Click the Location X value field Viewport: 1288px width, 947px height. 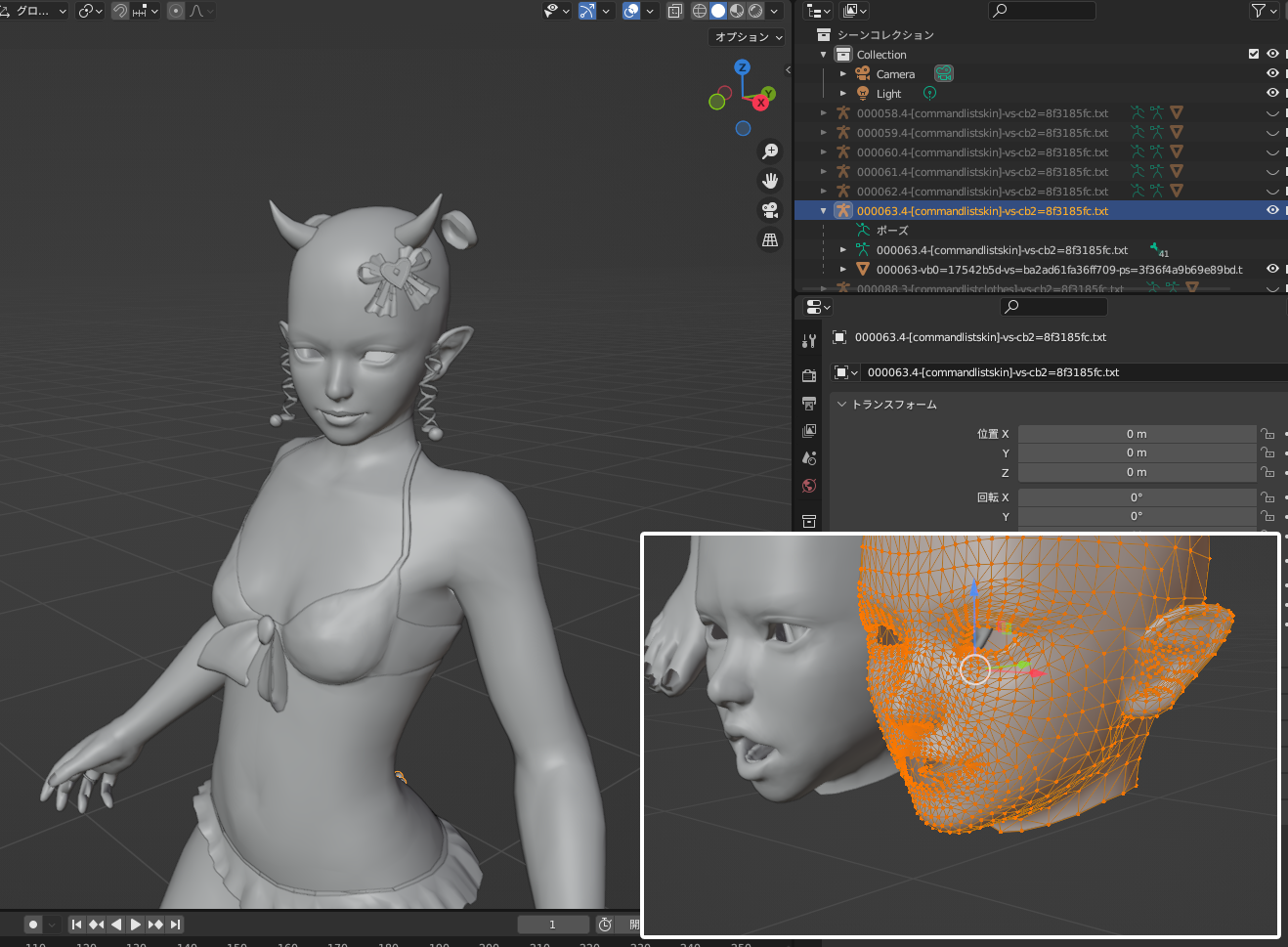1137,434
